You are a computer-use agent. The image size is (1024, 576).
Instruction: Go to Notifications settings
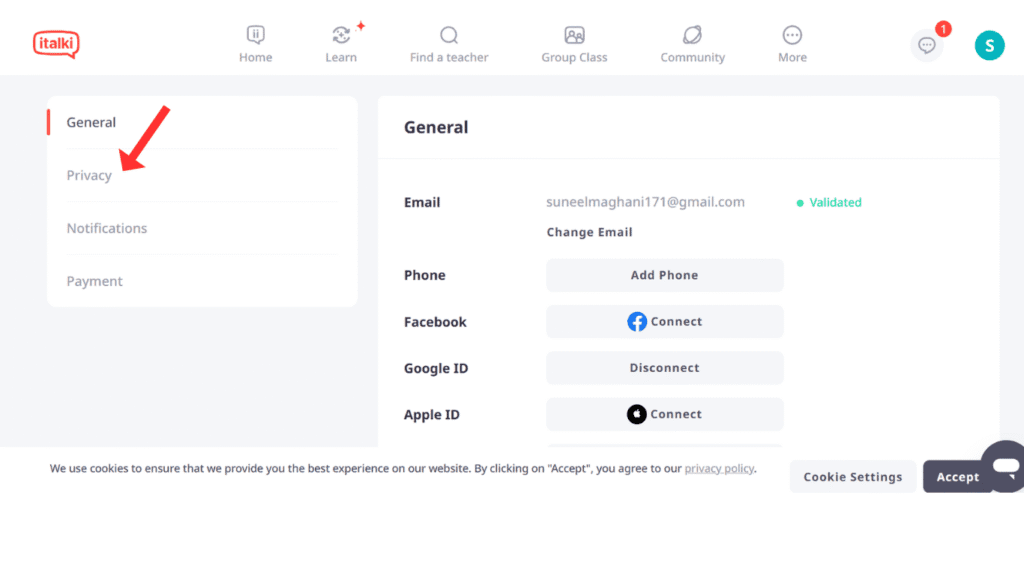coord(107,229)
